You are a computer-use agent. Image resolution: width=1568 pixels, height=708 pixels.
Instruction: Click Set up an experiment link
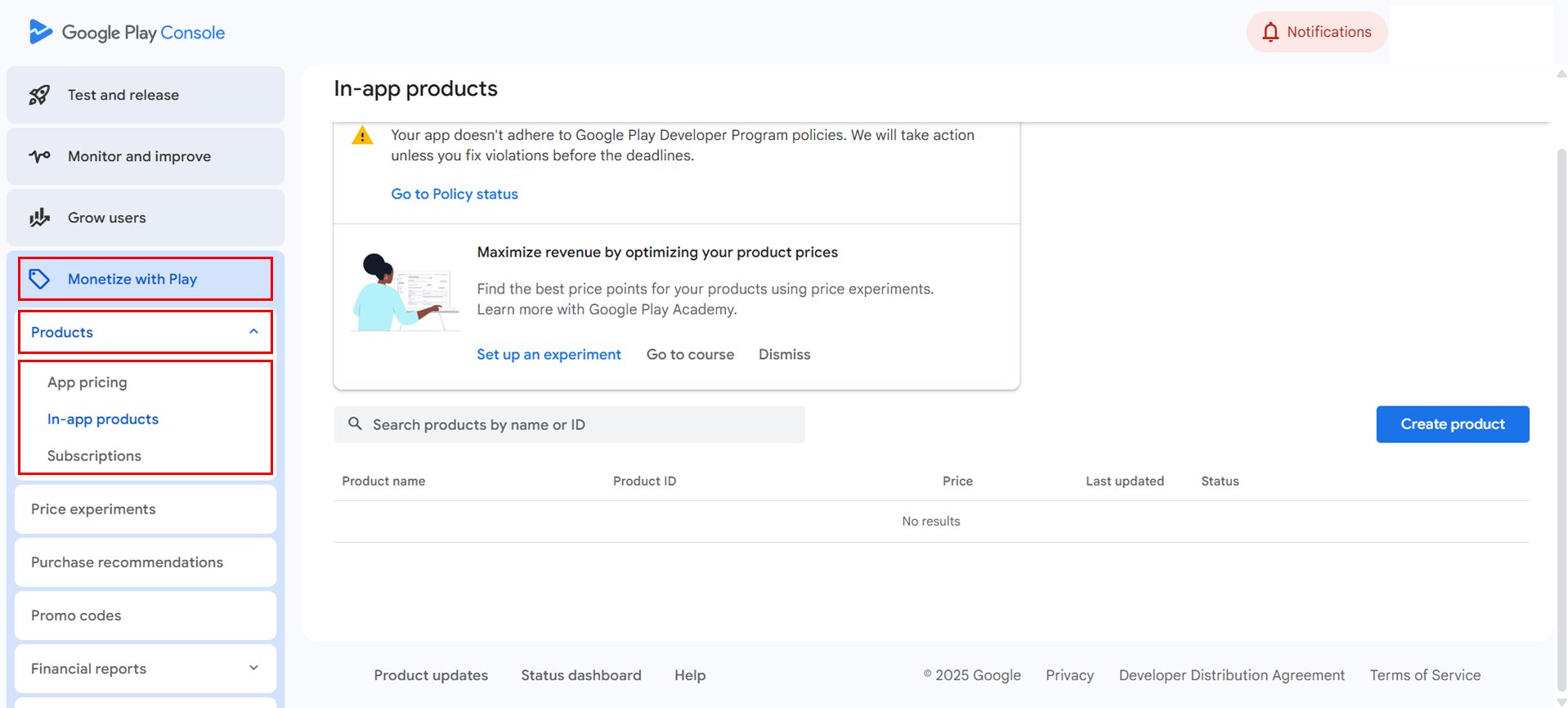[x=549, y=354]
